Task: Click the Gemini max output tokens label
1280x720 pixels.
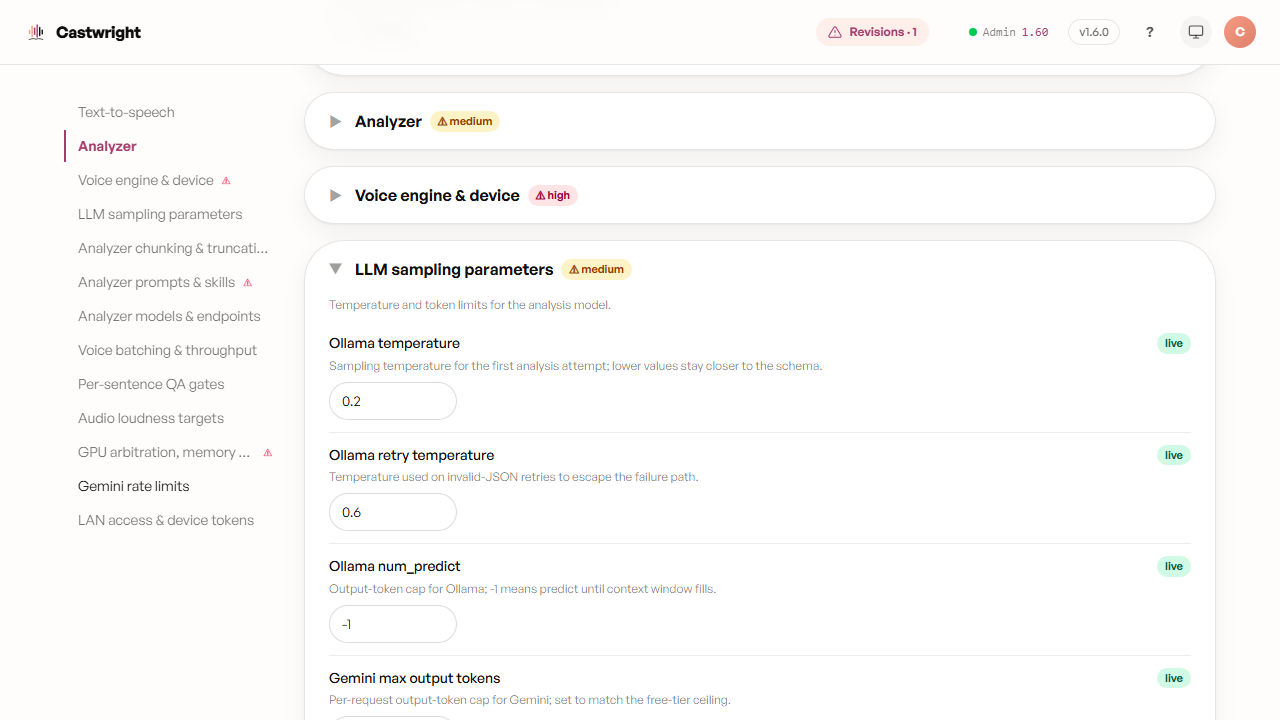Action: tap(414, 678)
